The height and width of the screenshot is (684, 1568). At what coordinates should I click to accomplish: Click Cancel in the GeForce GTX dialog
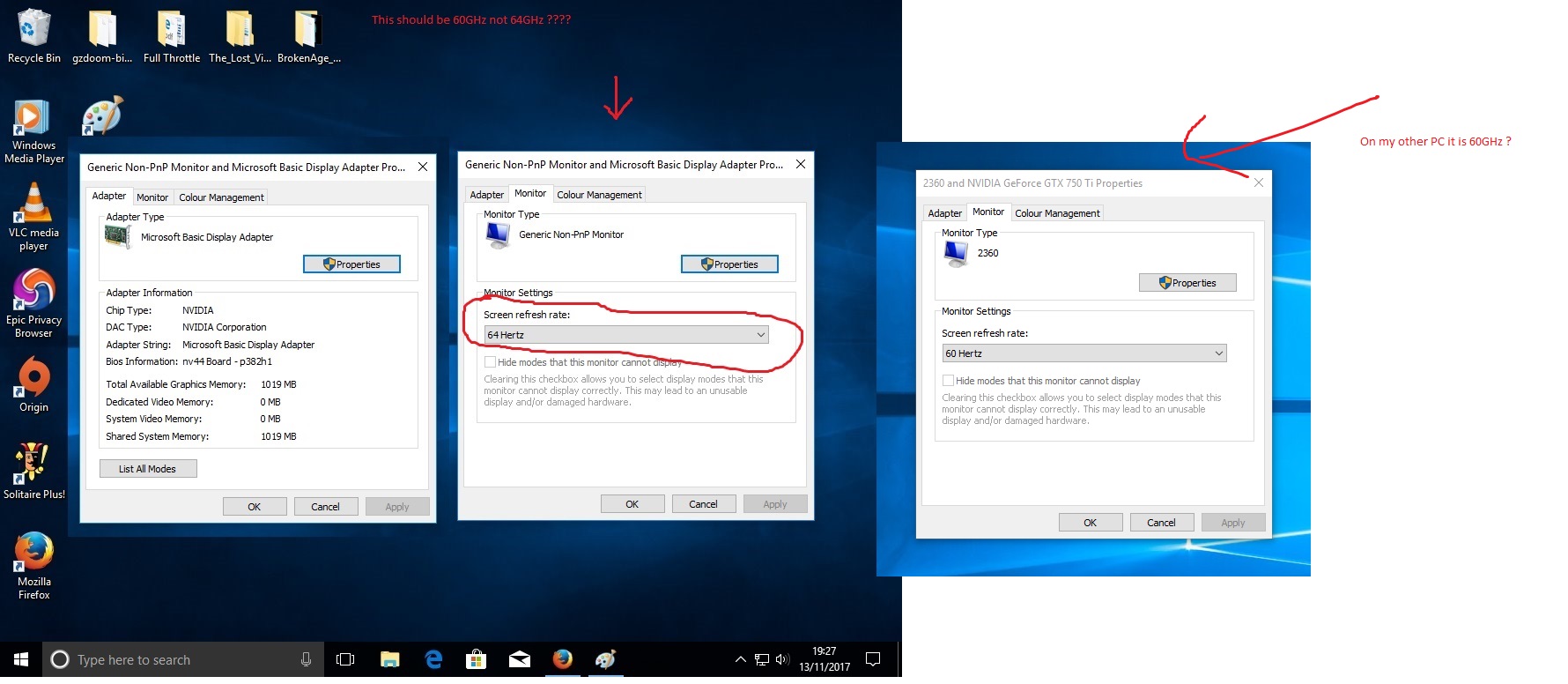tap(1161, 523)
